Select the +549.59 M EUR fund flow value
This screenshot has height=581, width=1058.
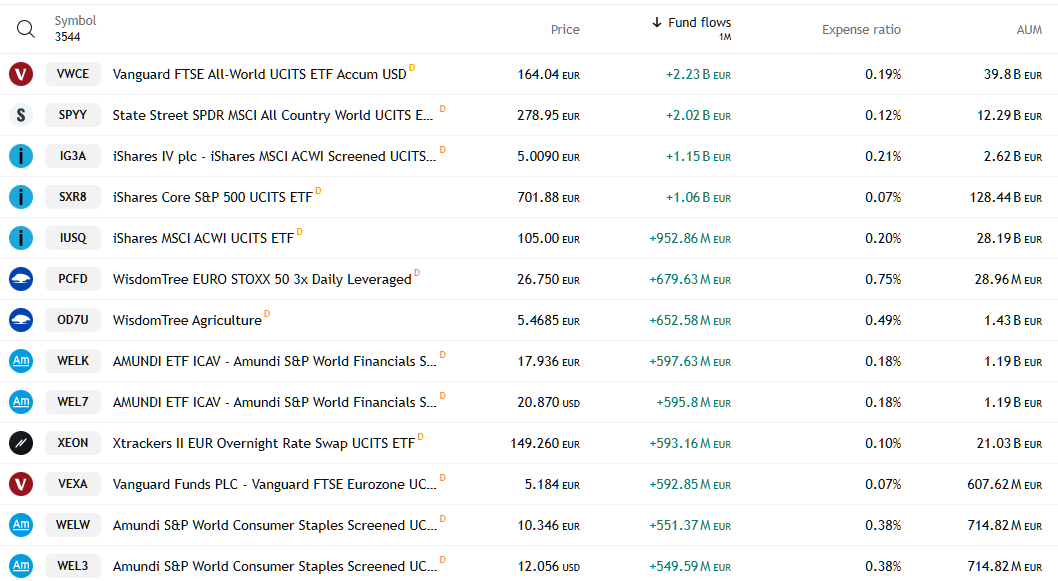[x=690, y=566]
